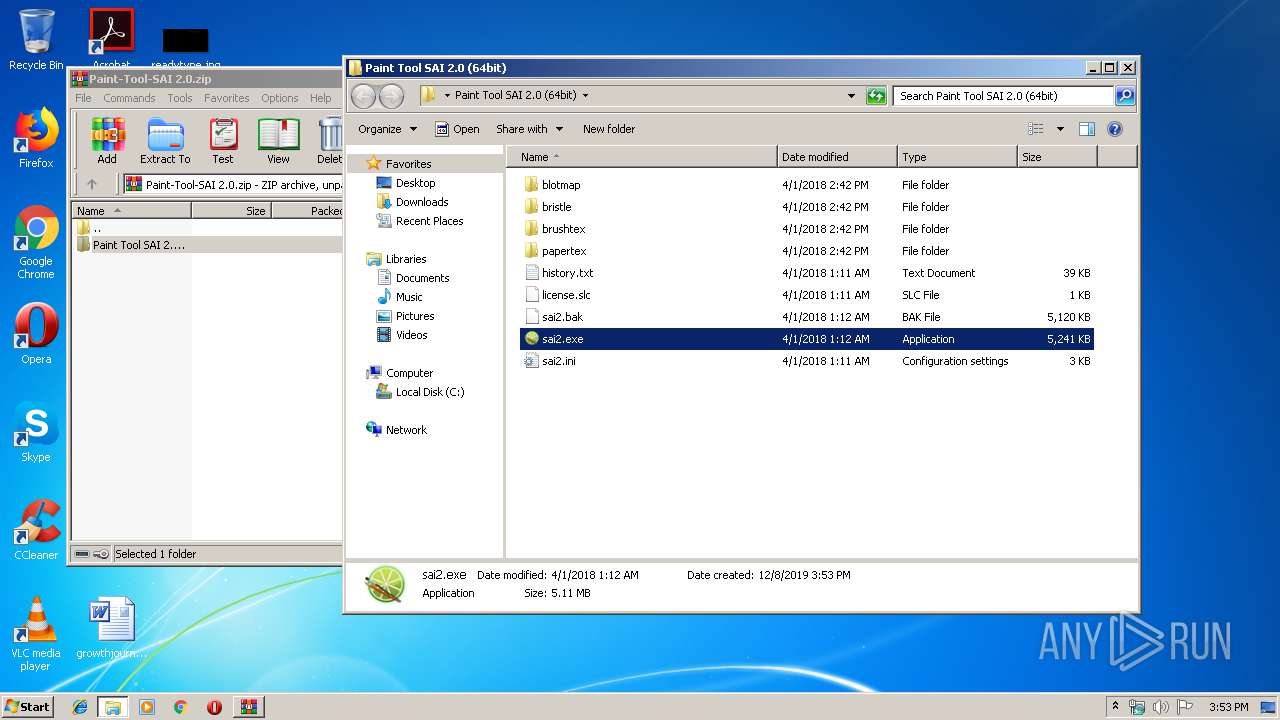The height and width of the screenshot is (720, 1280).
Task: Open CCleaner desktop shortcut
Action: tap(36, 530)
